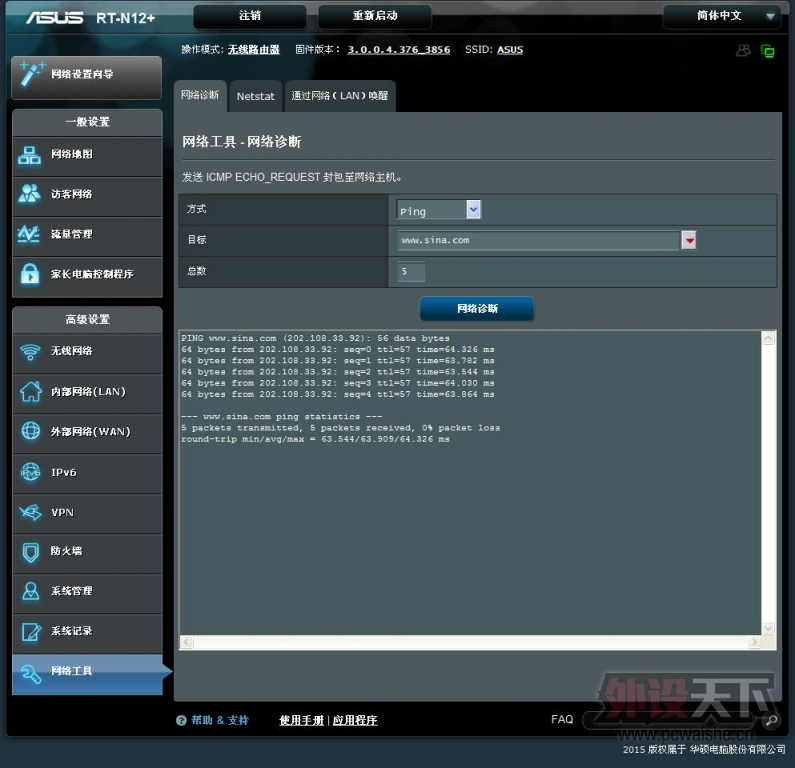Click the 家长电脑控制程序 lock icon
Viewport: 795px width, 768px height.
tap(30, 274)
